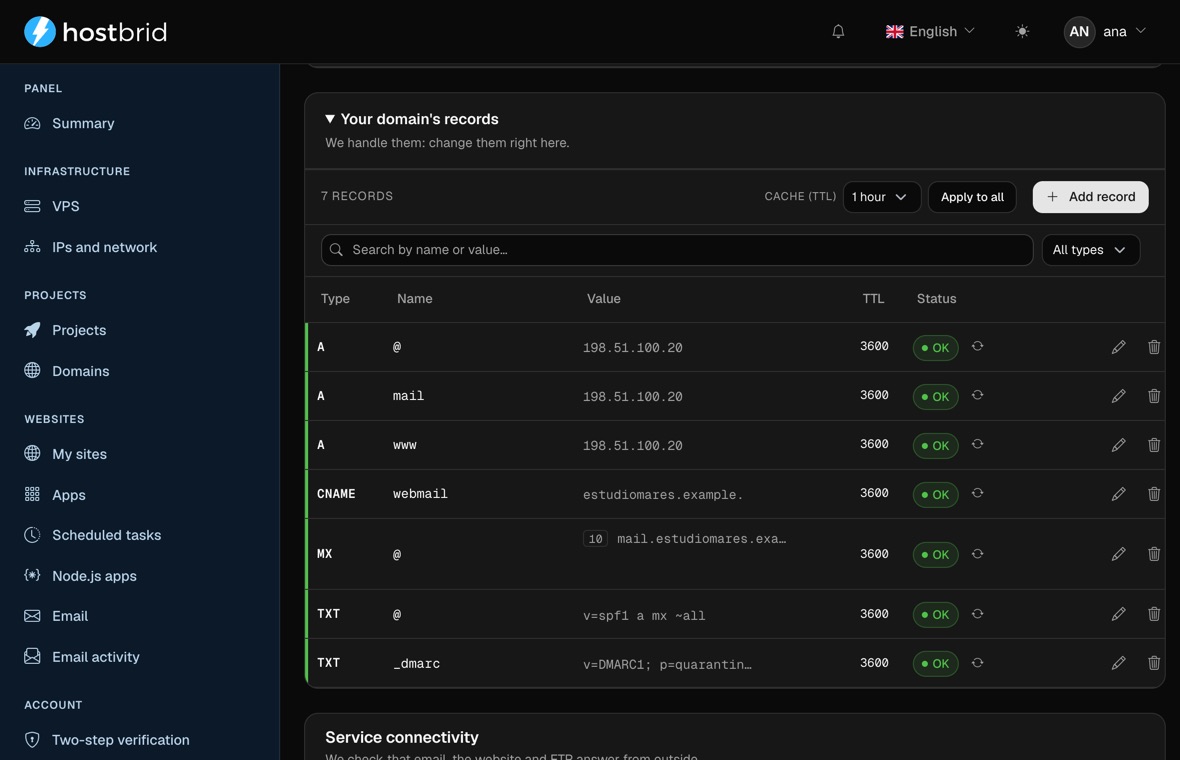Recheck status of A @ record
Screen dimensions: 1180x760
point(977,346)
